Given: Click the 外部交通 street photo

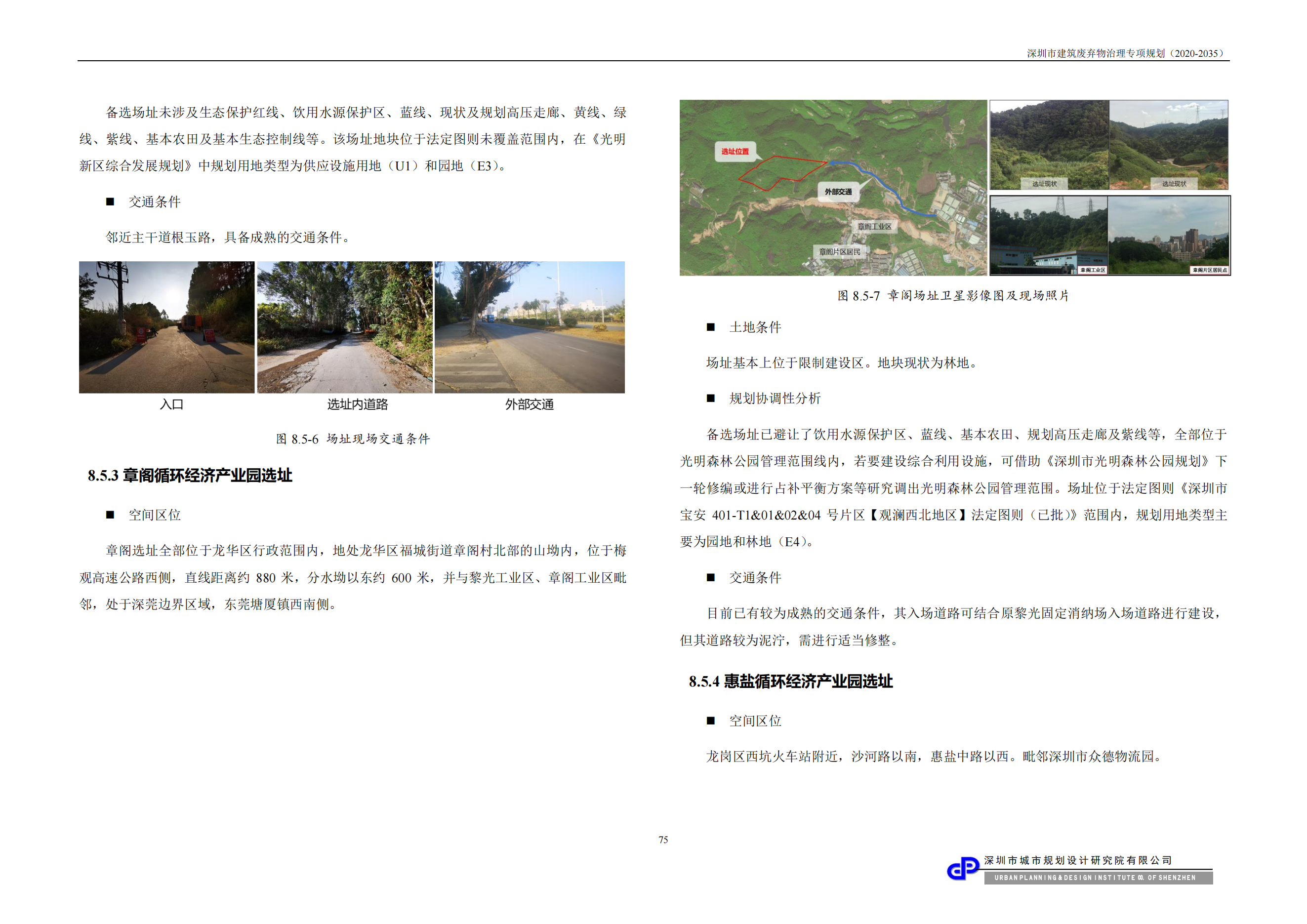Looking at the screenshot, I should click(x=530, y=327).
